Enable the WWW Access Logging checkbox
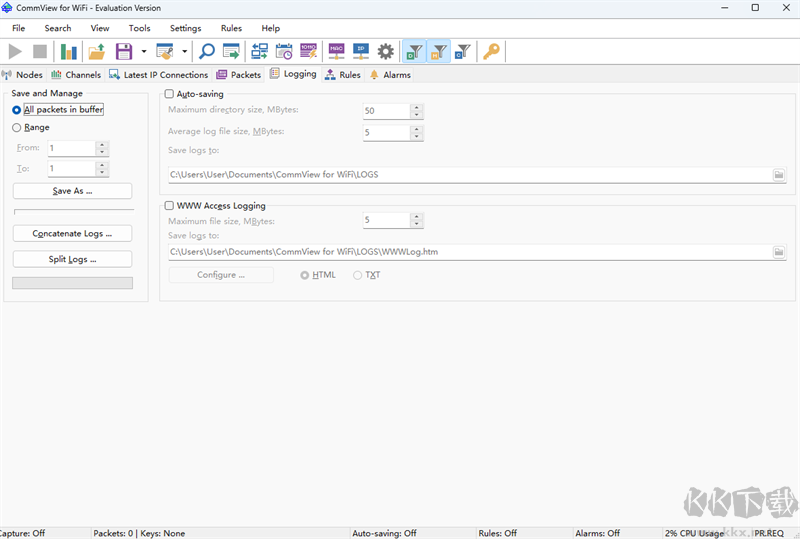 tap(169, 206)
